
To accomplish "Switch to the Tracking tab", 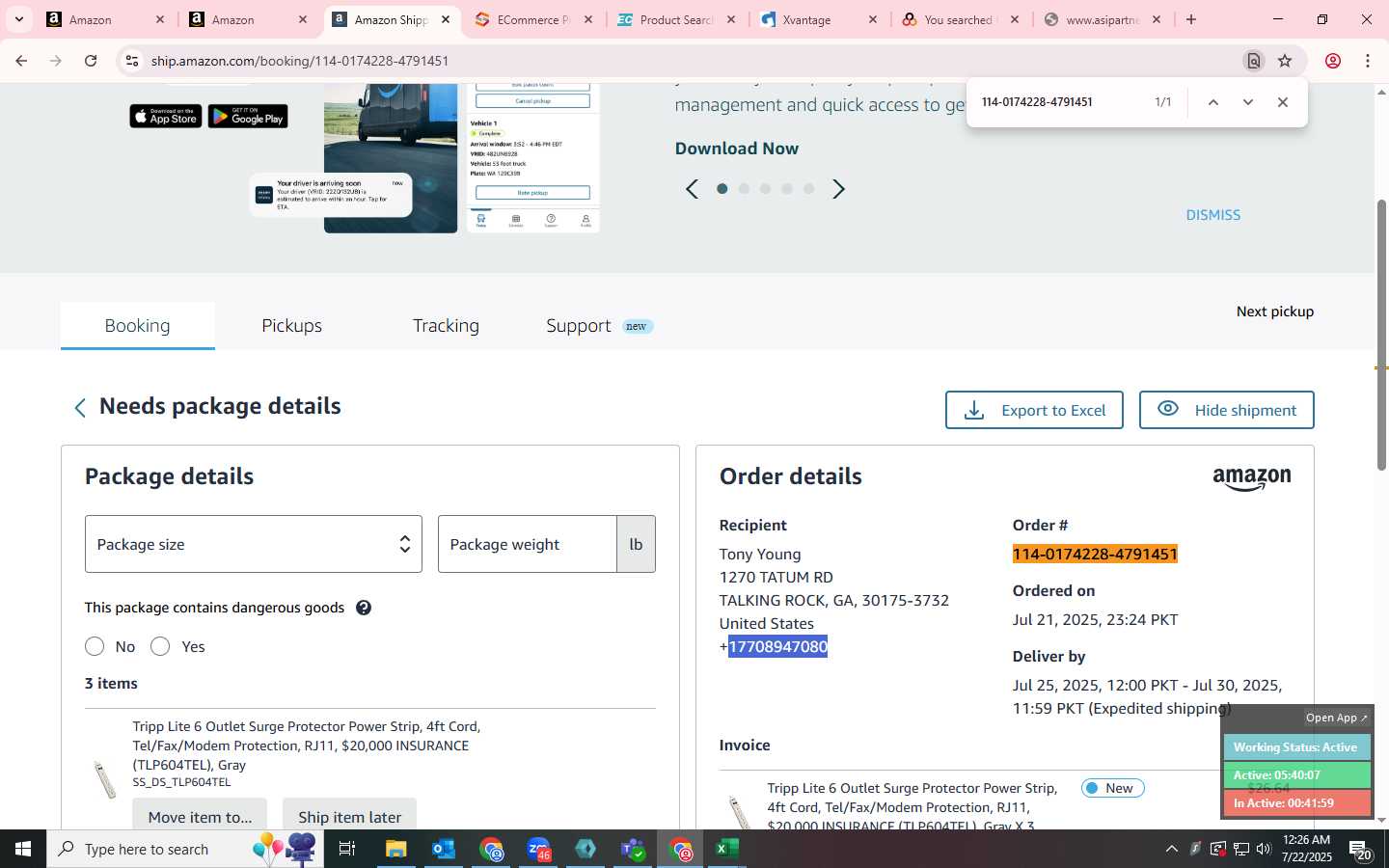I will 446,326.
